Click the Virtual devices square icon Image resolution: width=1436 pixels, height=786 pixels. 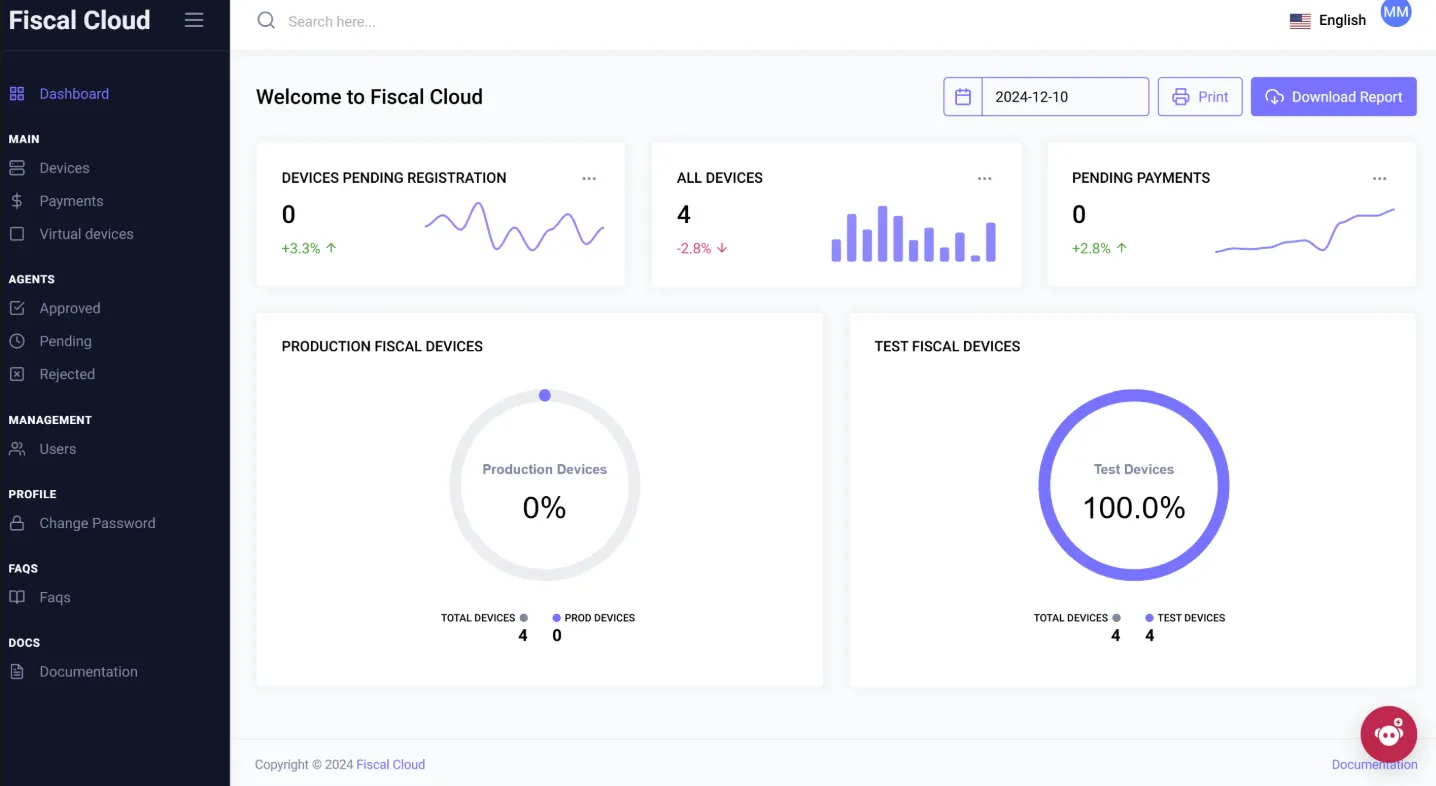pos(17,234)
